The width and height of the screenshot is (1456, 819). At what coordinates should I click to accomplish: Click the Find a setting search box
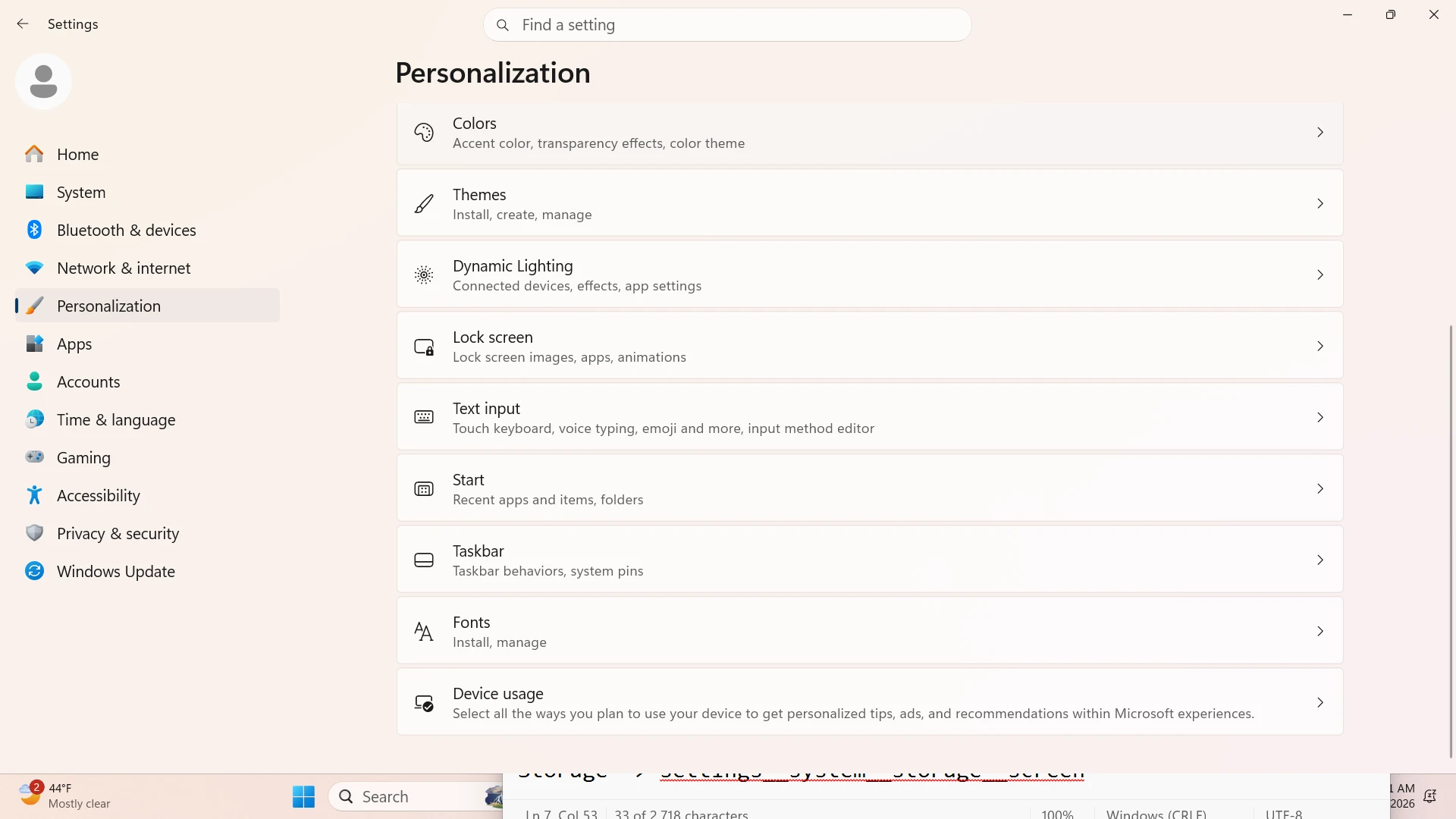pos(727,25)
